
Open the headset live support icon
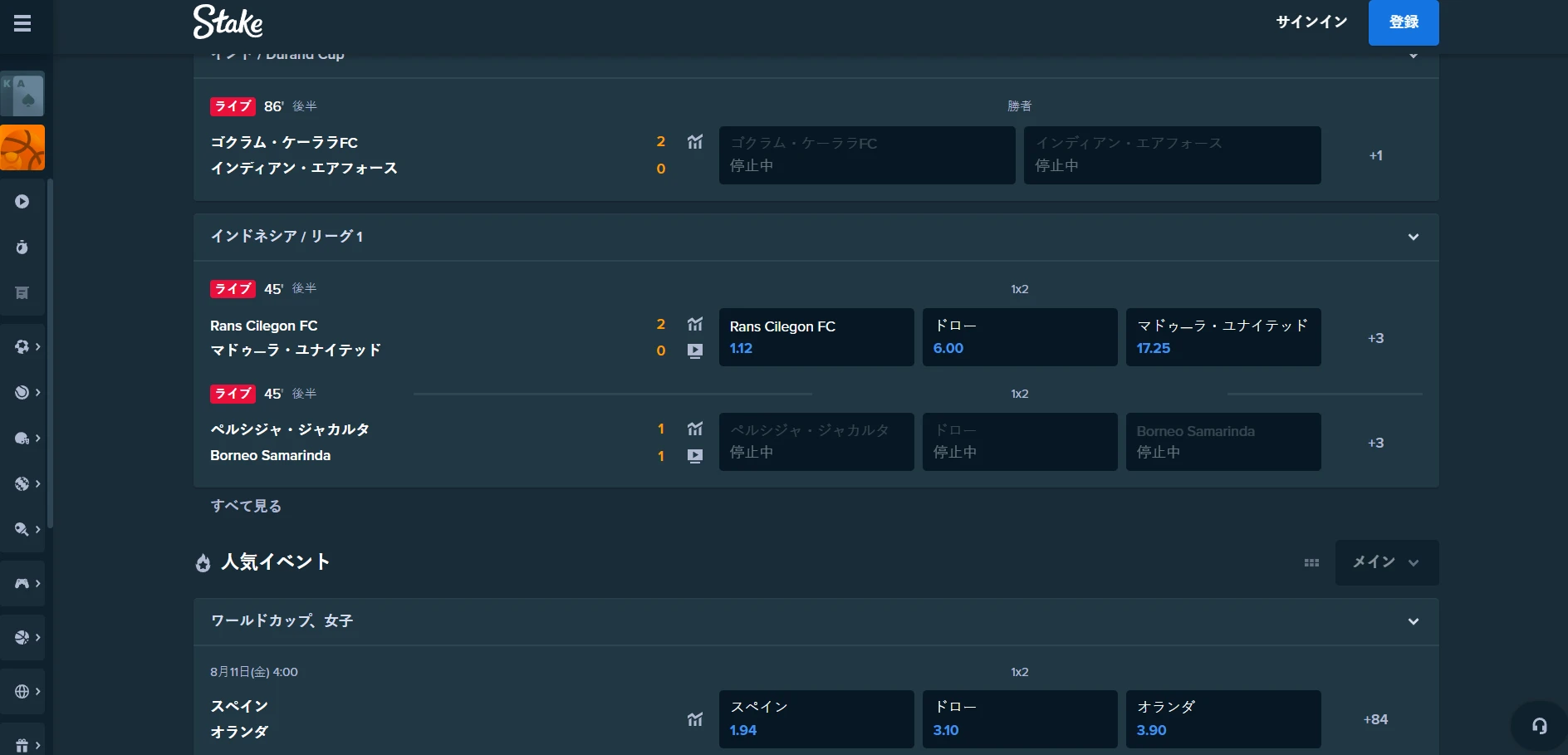tap(1539, 726)
